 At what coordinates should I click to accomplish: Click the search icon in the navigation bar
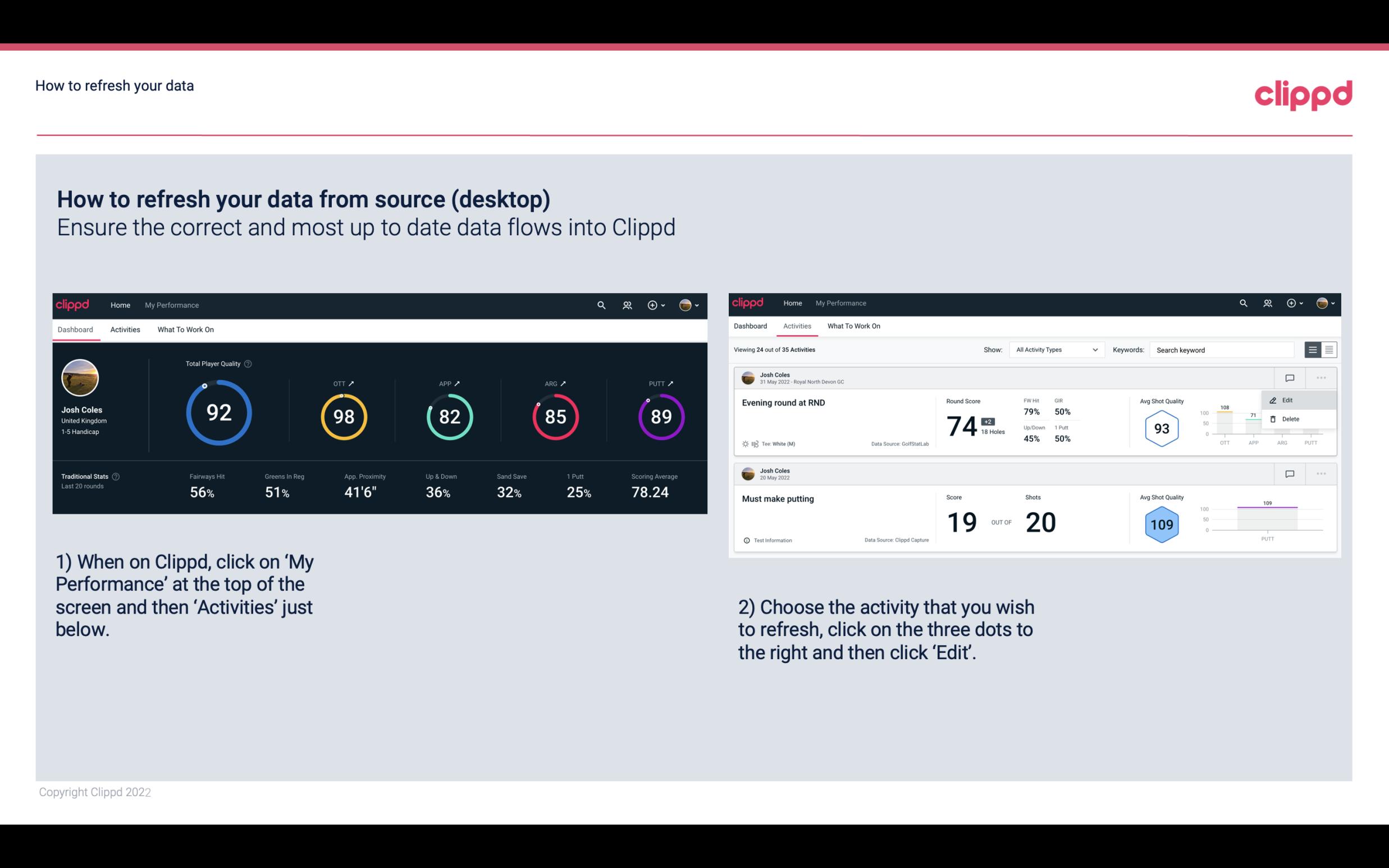(600, 304)
